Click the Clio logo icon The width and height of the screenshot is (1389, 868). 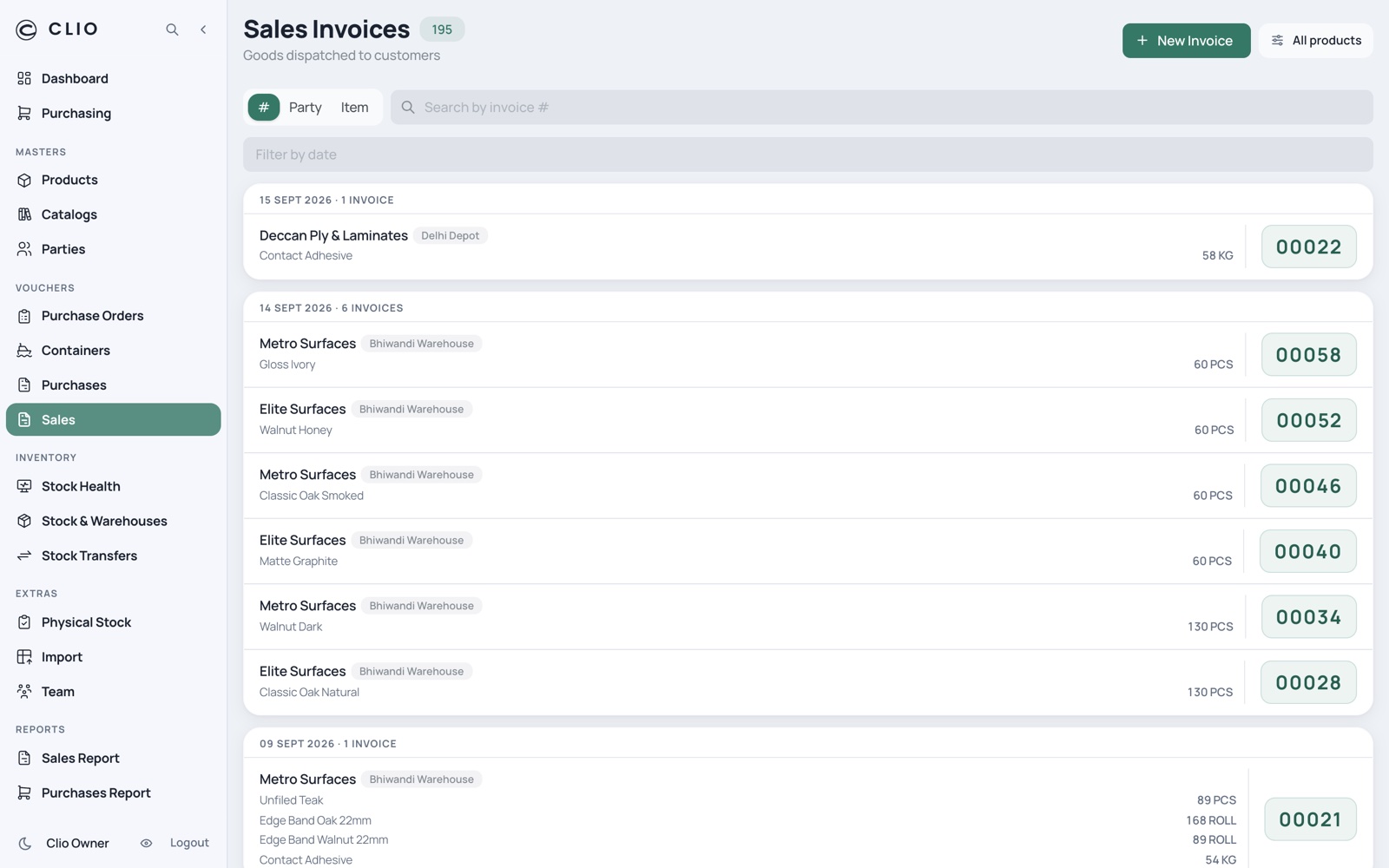tap(26, 30)
